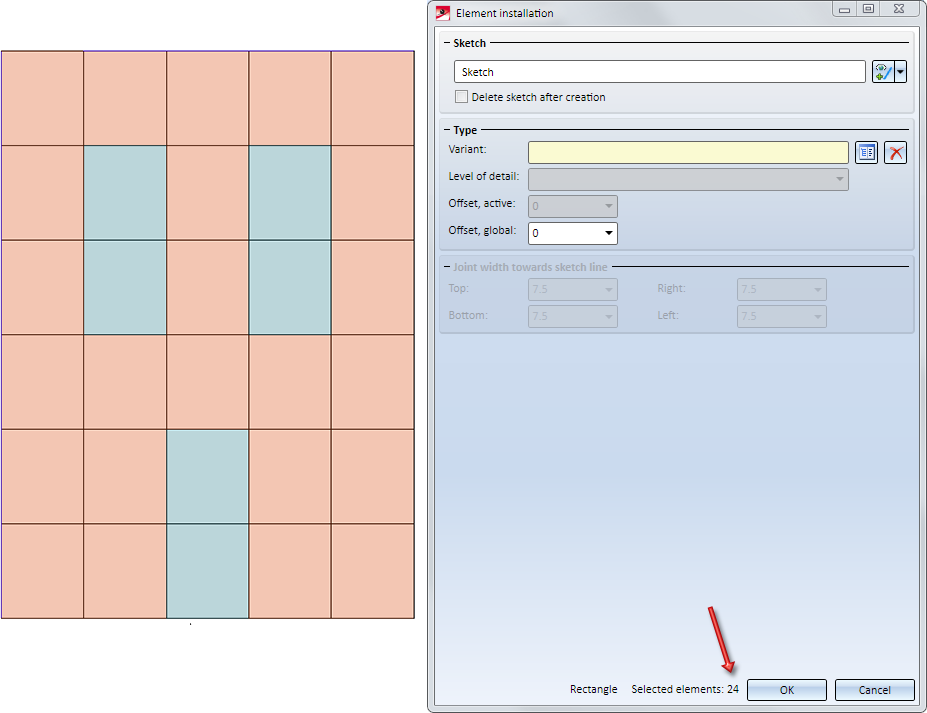This screenshot has width=927, height=713.
Task: Open the Bottom joint width dropdown
Action: [x=572, y=316]
